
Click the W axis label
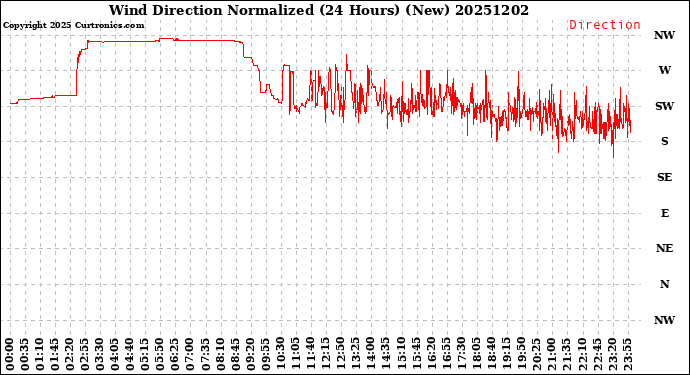tap(664, 70)
